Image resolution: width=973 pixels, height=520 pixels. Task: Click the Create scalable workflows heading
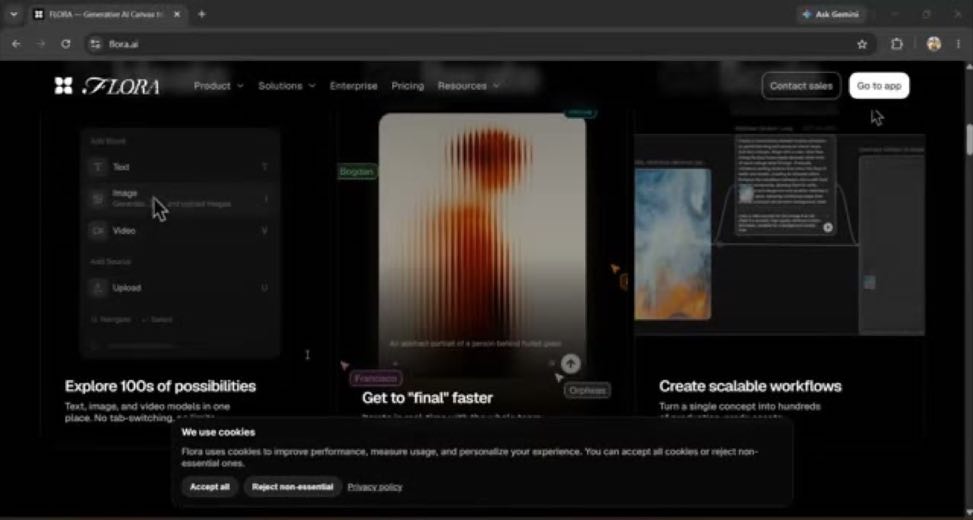pos(750,386)
